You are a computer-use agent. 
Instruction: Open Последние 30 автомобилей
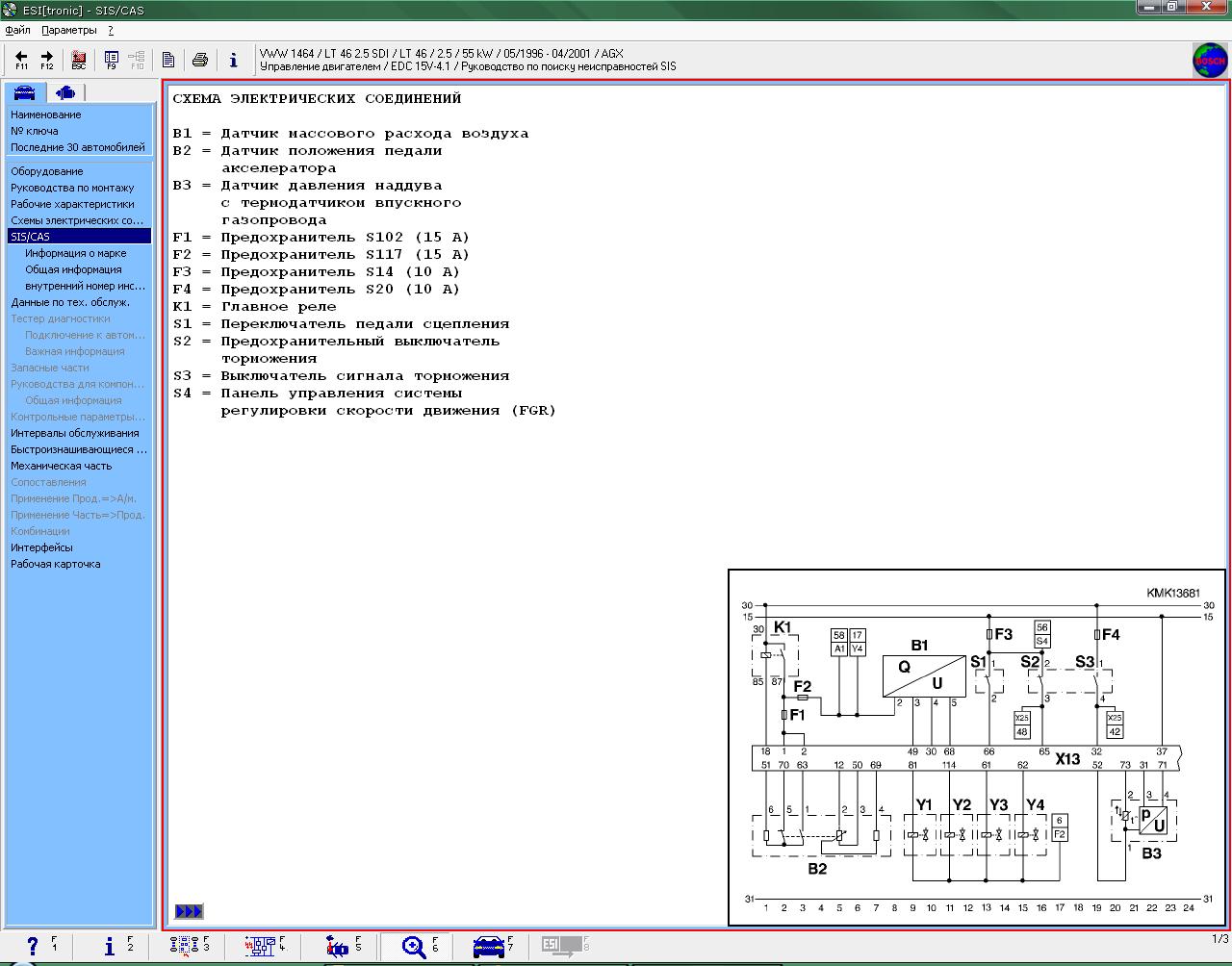click(x=78, y=147)
